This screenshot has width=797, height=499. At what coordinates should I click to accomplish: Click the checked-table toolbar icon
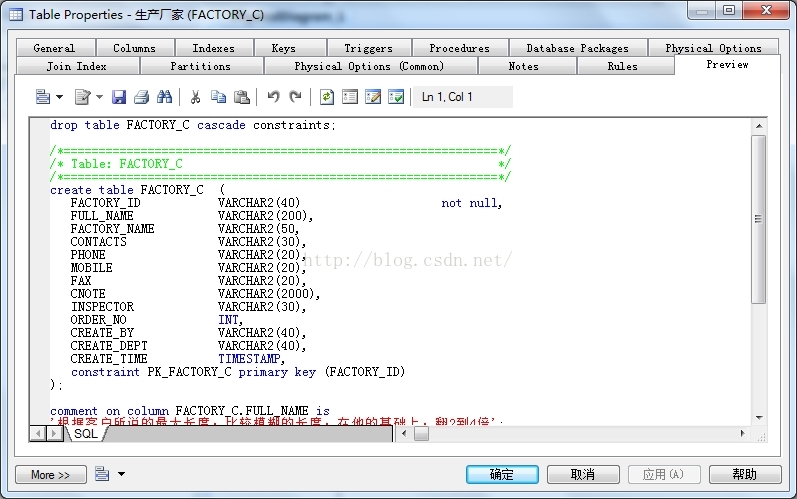click(395, 97)
